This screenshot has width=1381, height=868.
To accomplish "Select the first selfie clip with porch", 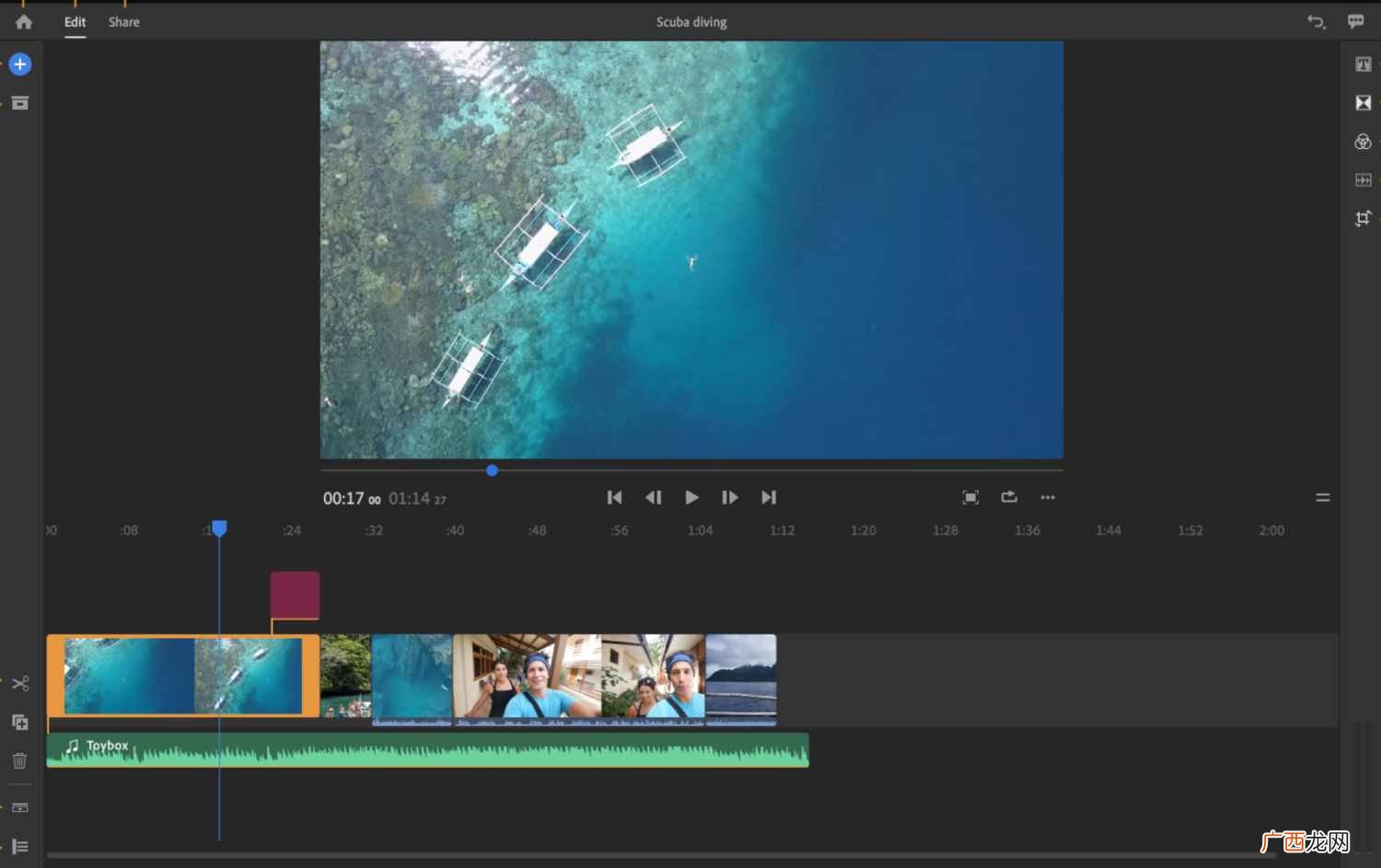I will point(528,679).
